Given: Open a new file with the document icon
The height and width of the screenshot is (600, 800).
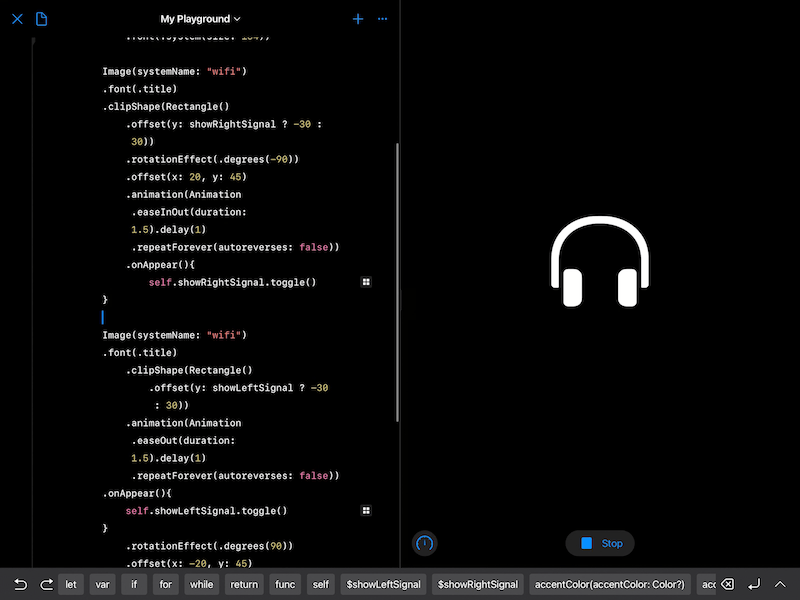Looking at the screenshot, I should point(41,18).
